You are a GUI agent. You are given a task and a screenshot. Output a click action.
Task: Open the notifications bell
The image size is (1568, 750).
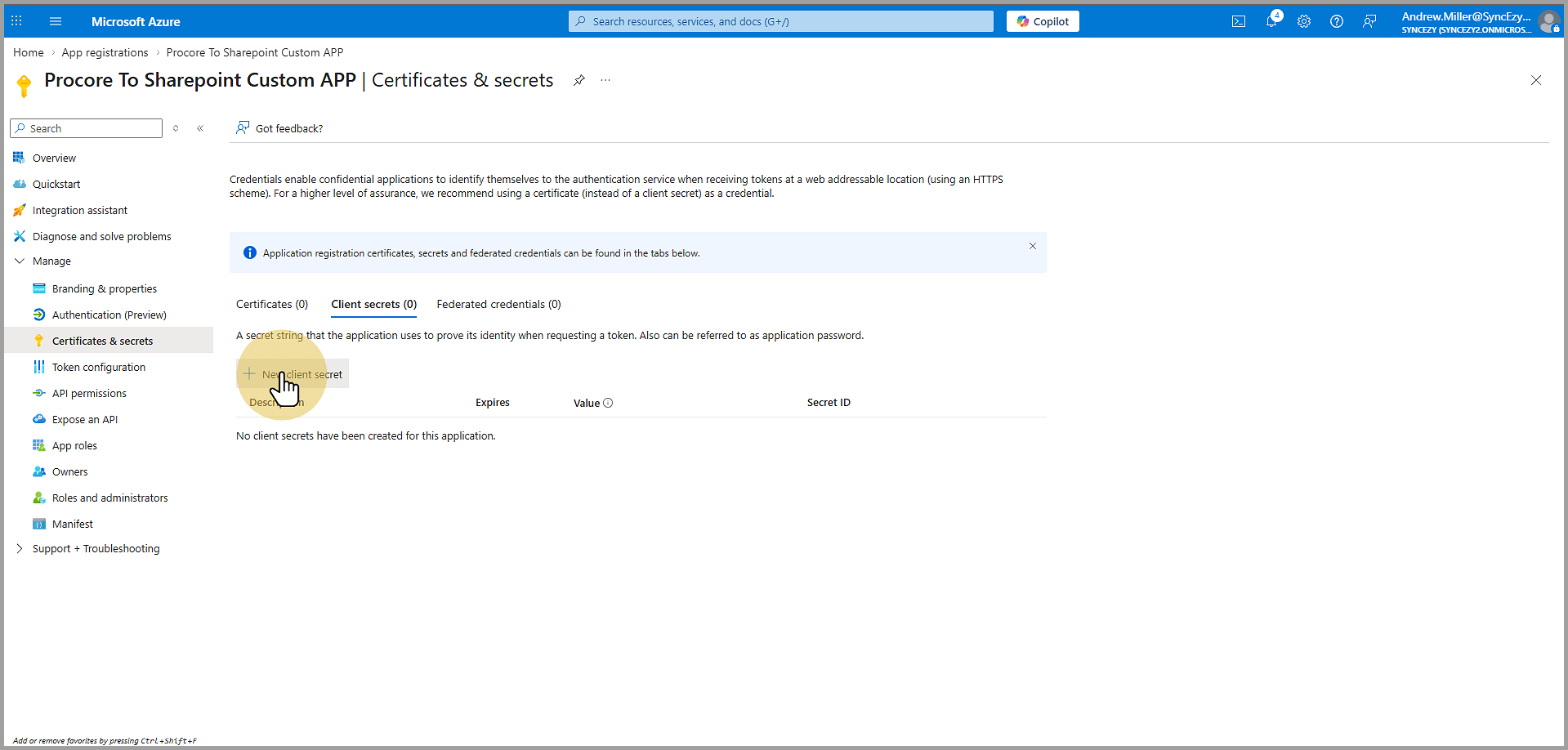(x=1271, y=22)
